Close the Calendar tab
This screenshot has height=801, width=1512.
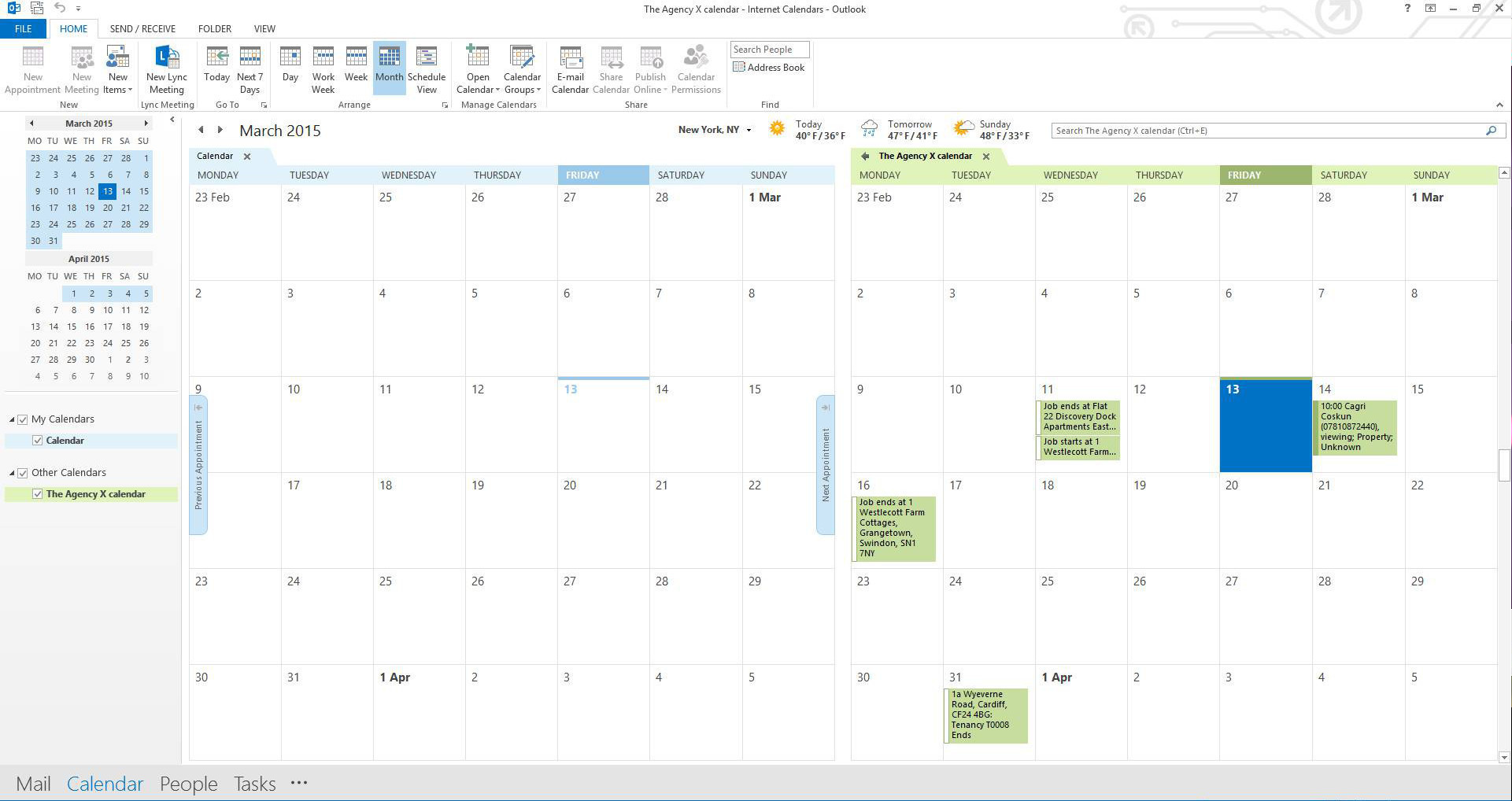[x=247, y=157]
